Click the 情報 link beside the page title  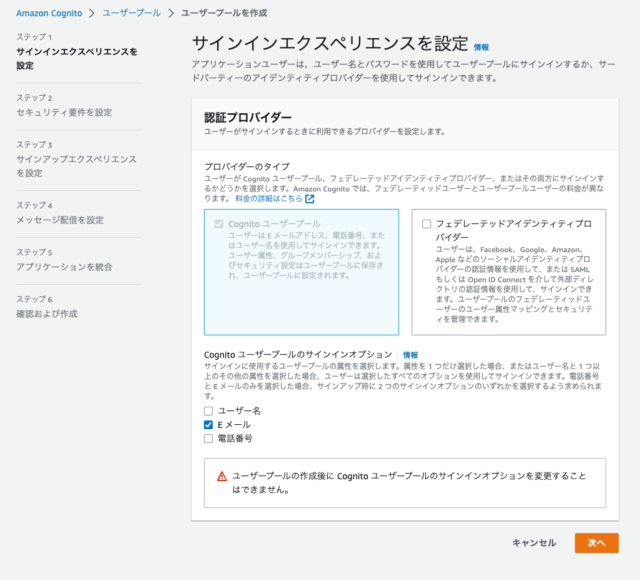coord(481,47)
